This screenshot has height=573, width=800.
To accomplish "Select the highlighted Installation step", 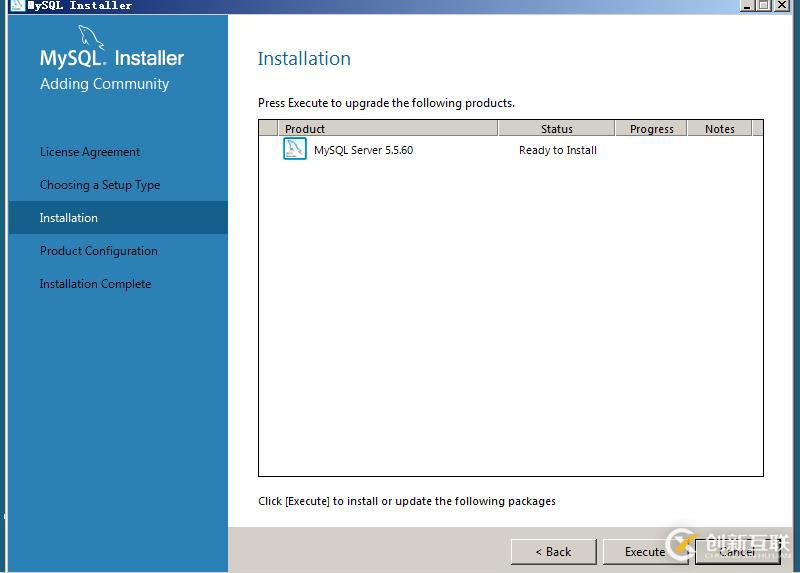I will pos(69,218).
